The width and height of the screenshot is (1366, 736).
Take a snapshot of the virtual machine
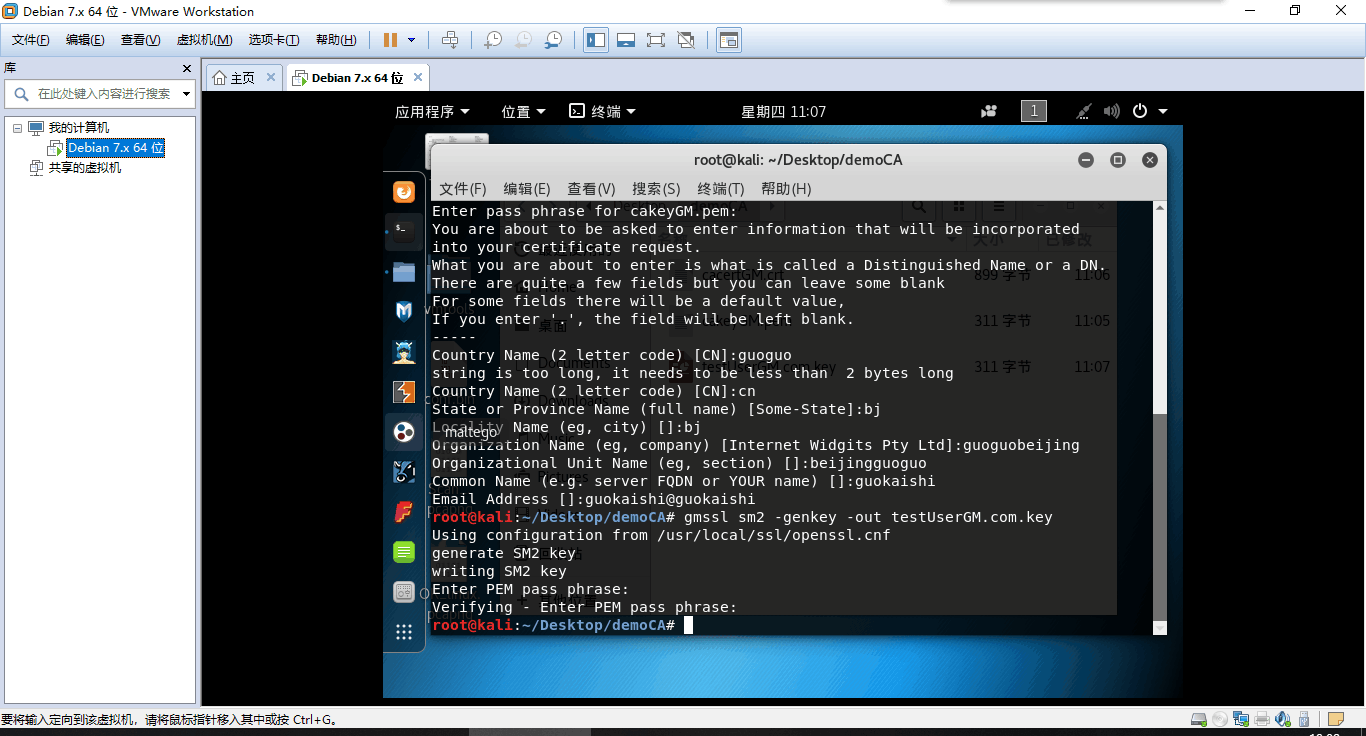tap(493, 40)
